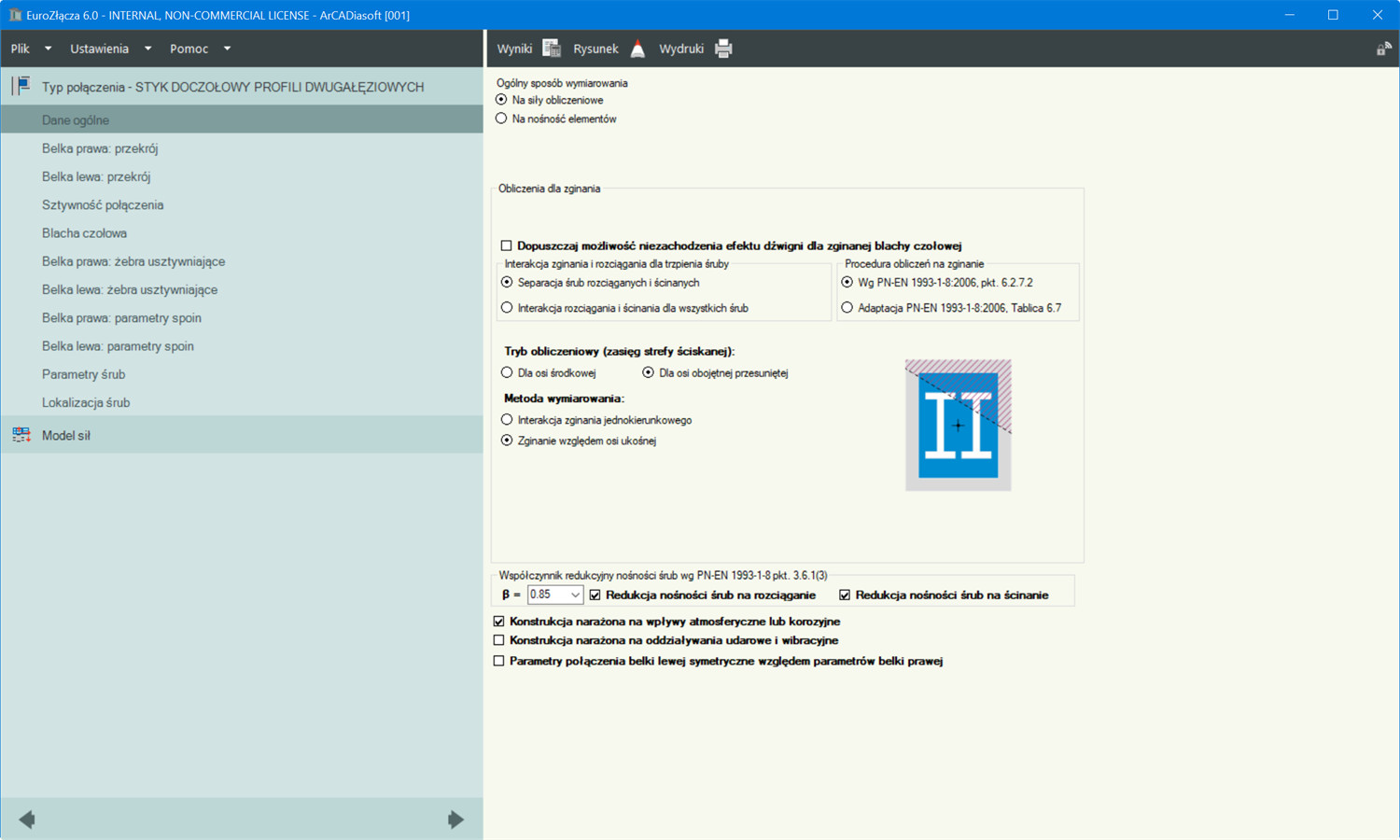The width and height of the screenshot is (1400, 840).
Task: Open the Plik menu
Action: [x=20, y=49]
